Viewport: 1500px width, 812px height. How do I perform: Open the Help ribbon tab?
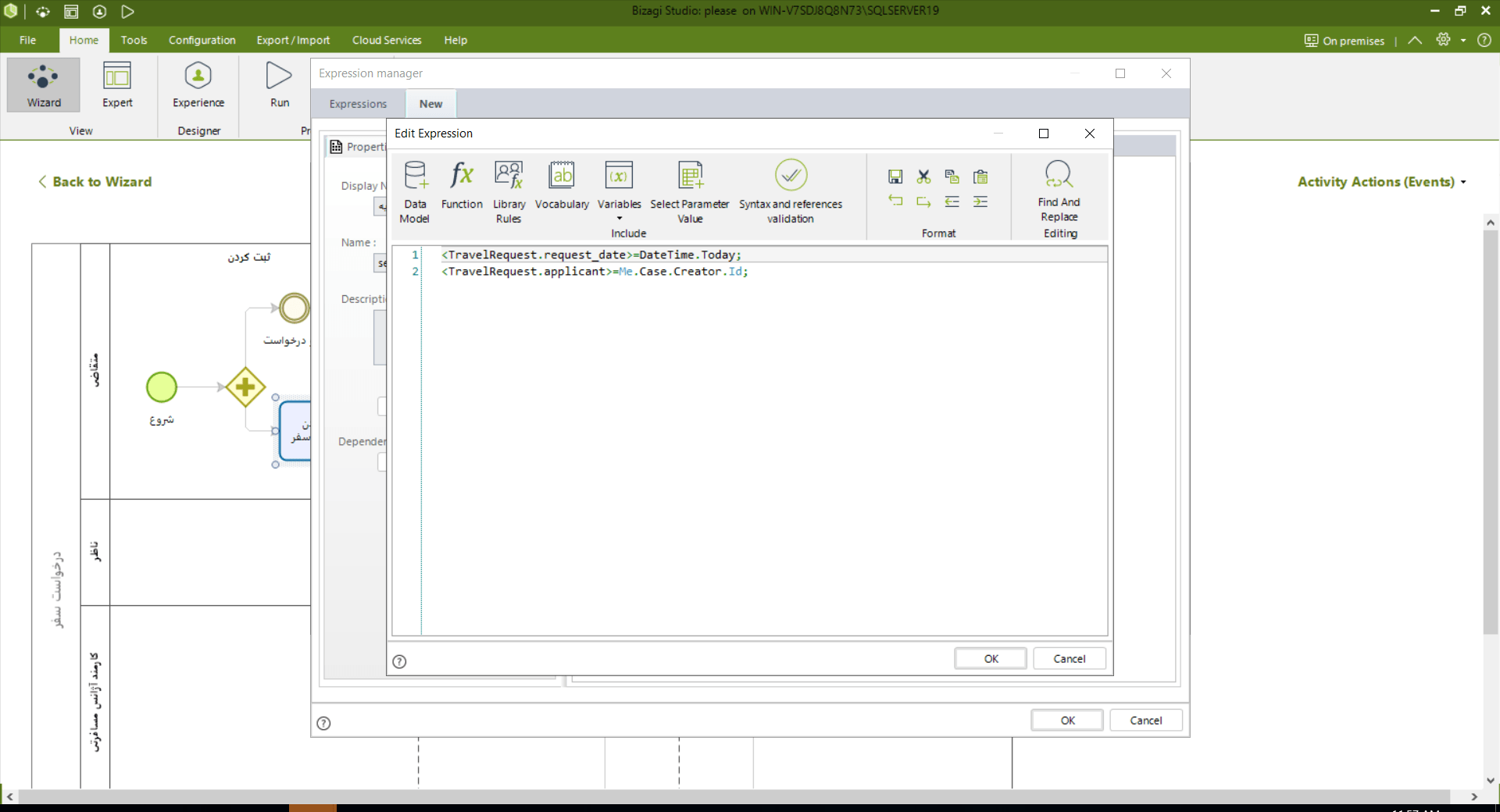(455, 40)
